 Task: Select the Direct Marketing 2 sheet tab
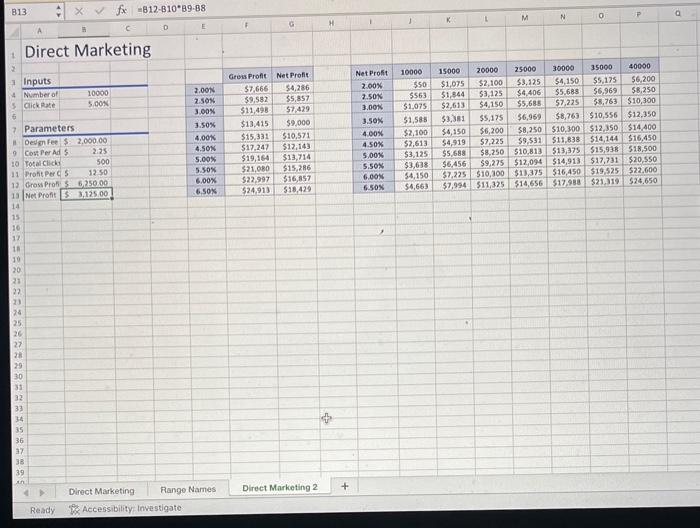(280, 487)
